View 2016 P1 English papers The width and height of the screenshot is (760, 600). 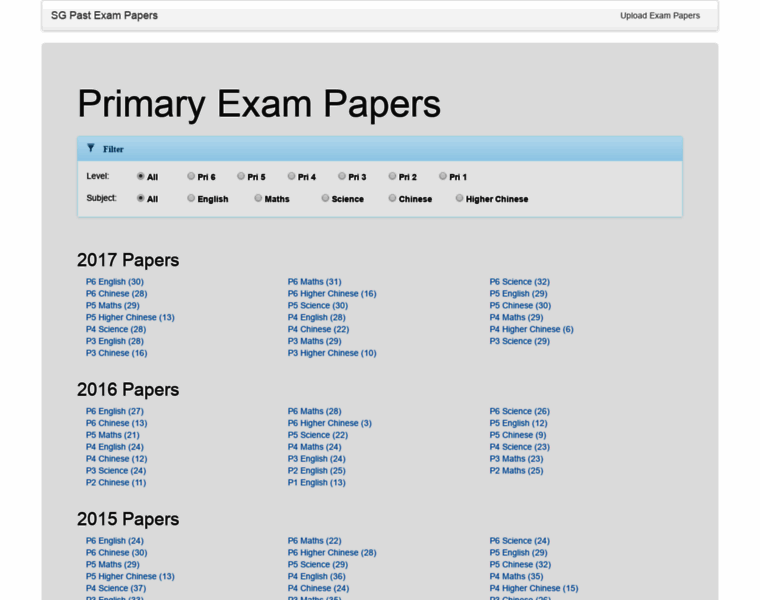[x=316, y=482]
